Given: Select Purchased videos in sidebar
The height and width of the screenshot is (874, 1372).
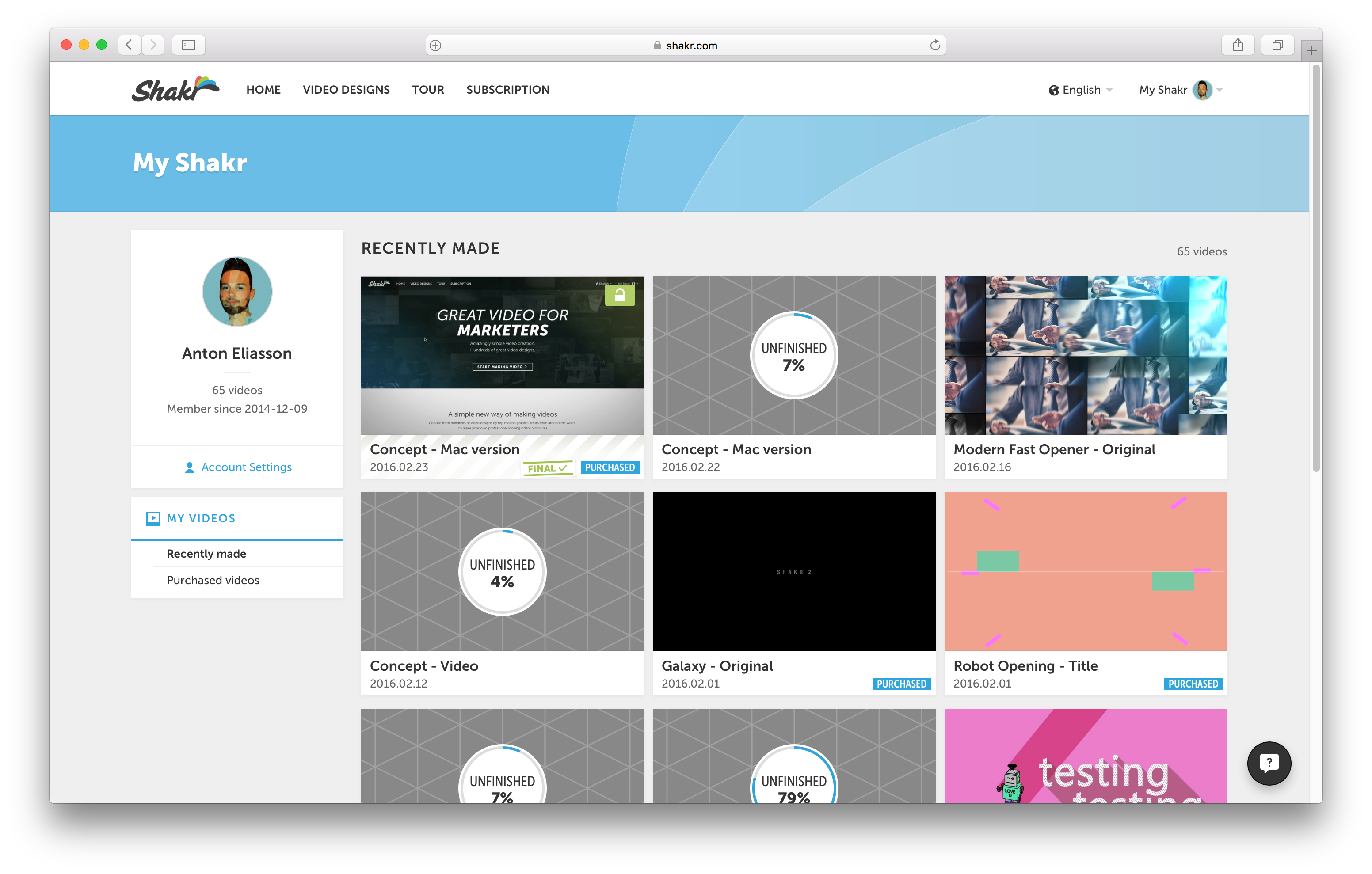Looking at the screenshot, I should tap(213, 580).
